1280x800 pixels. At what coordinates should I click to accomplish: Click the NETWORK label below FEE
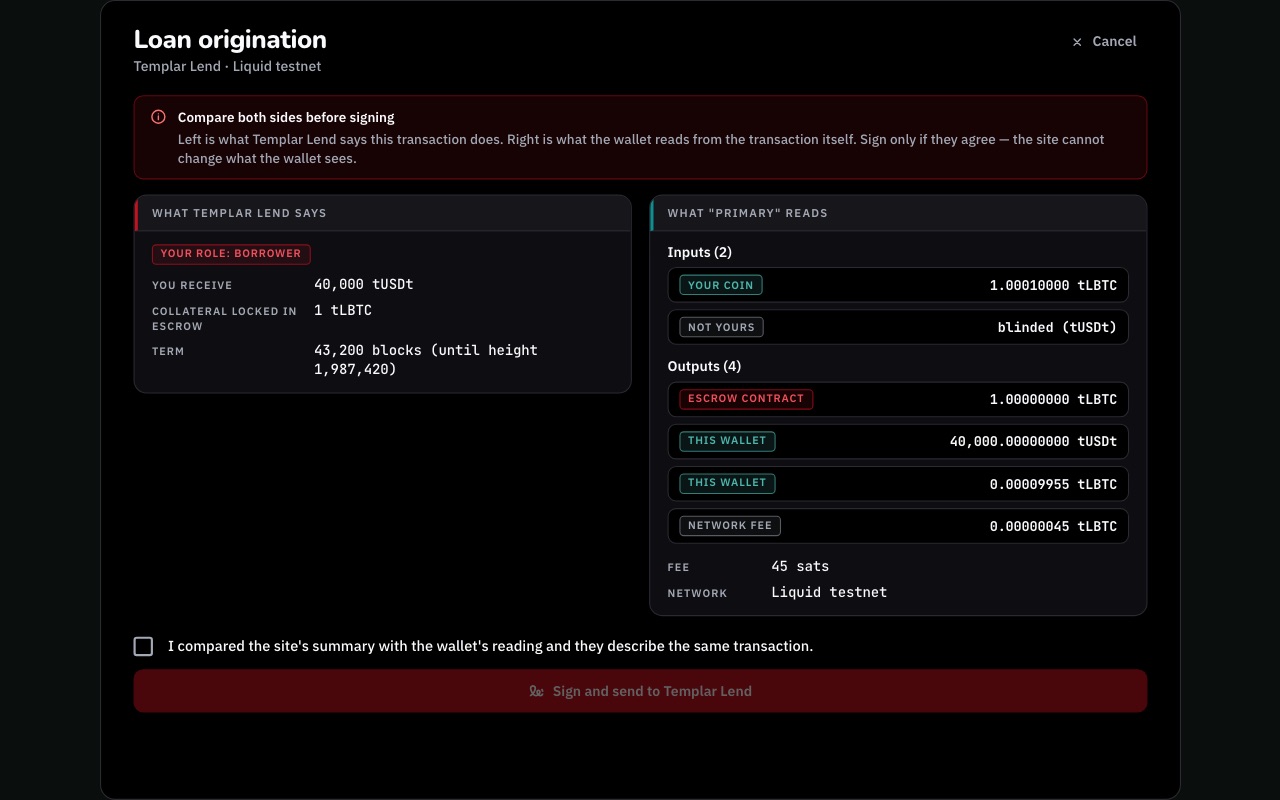pos(698,594)
